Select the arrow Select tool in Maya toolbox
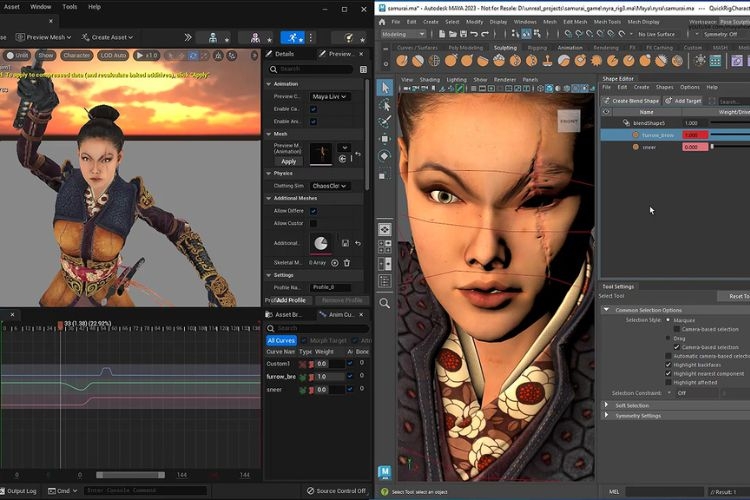Viewport: 750px width, 500px height. (x=385, y=88)
